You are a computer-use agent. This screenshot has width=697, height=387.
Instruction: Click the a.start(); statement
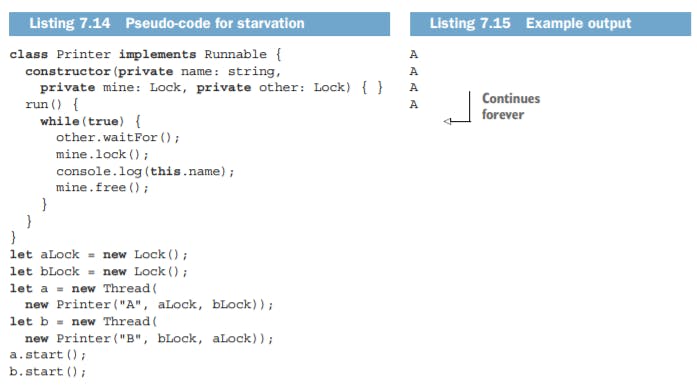point(48,355)
